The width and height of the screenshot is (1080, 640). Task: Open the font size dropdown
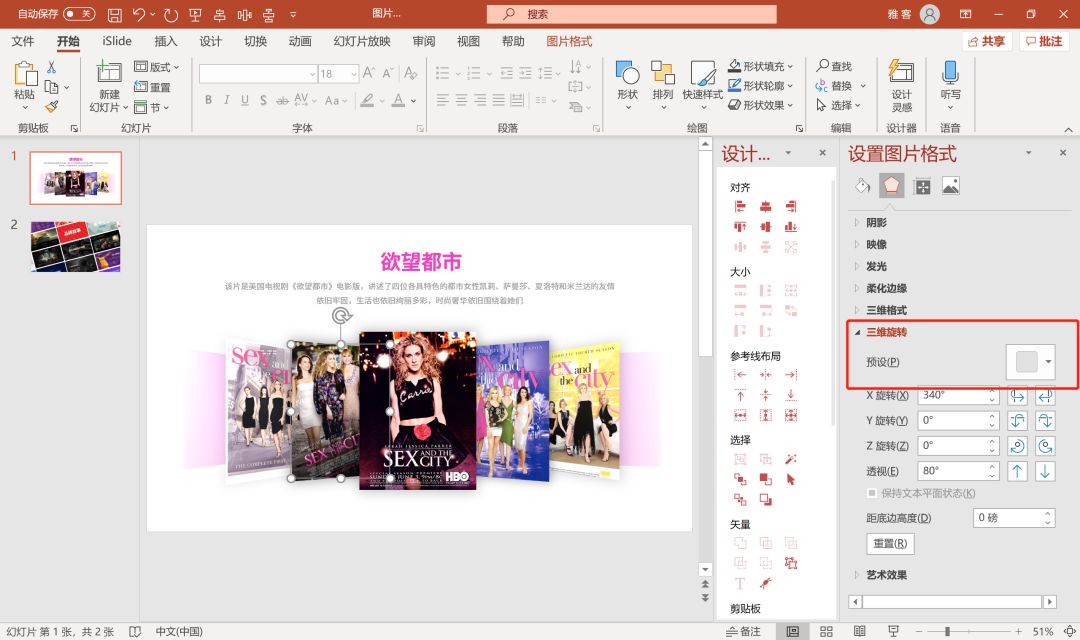354,73
